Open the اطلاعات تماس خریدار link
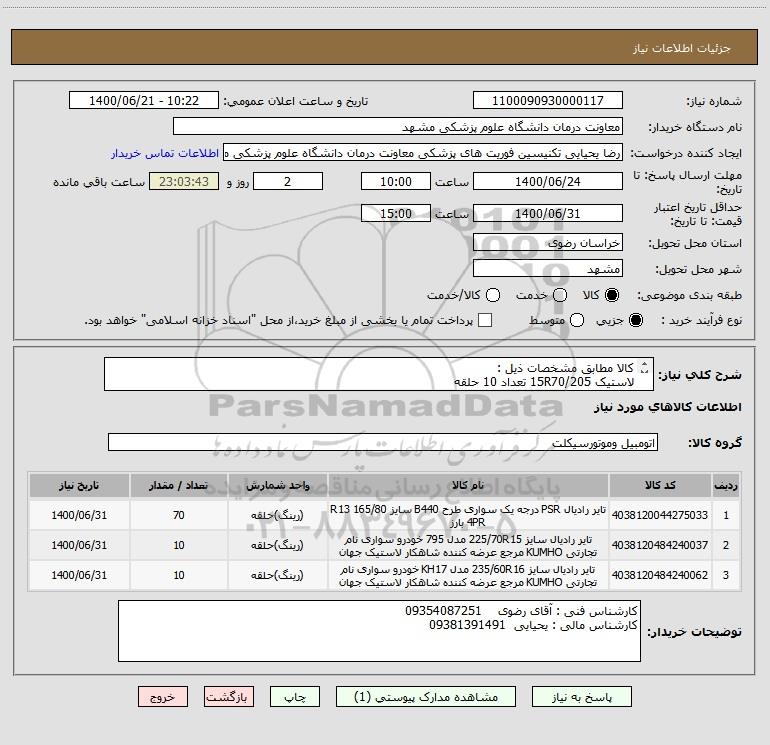 coord(165,153)
